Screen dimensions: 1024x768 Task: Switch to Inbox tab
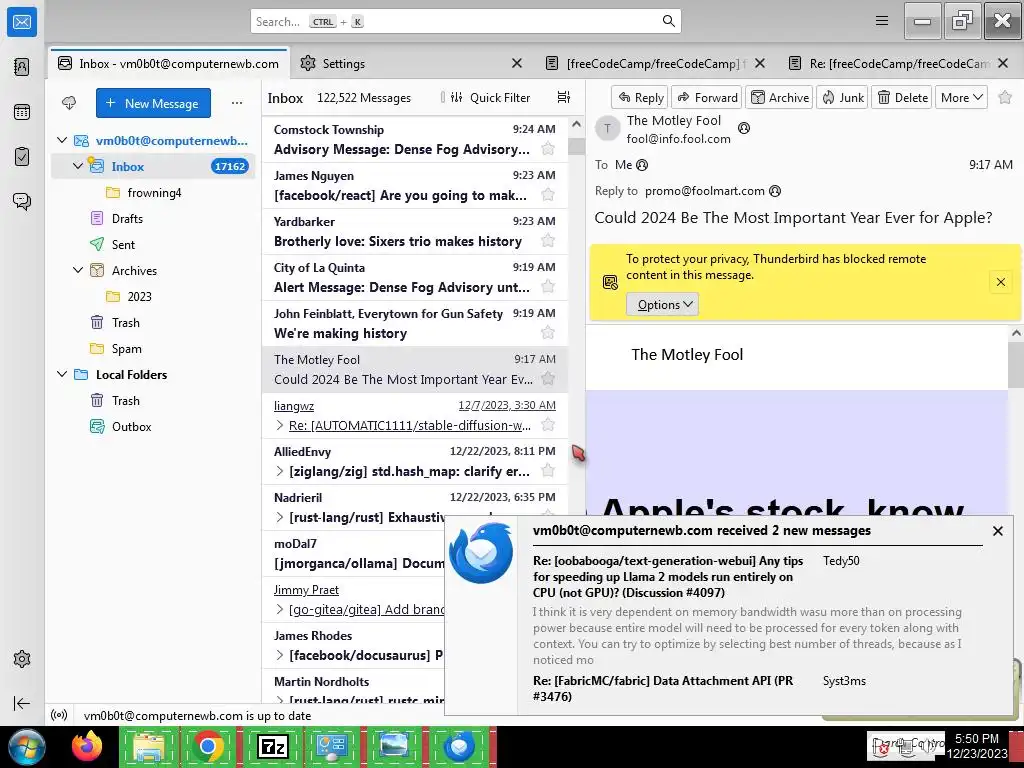pyautogui.click(x=168, y=63)
